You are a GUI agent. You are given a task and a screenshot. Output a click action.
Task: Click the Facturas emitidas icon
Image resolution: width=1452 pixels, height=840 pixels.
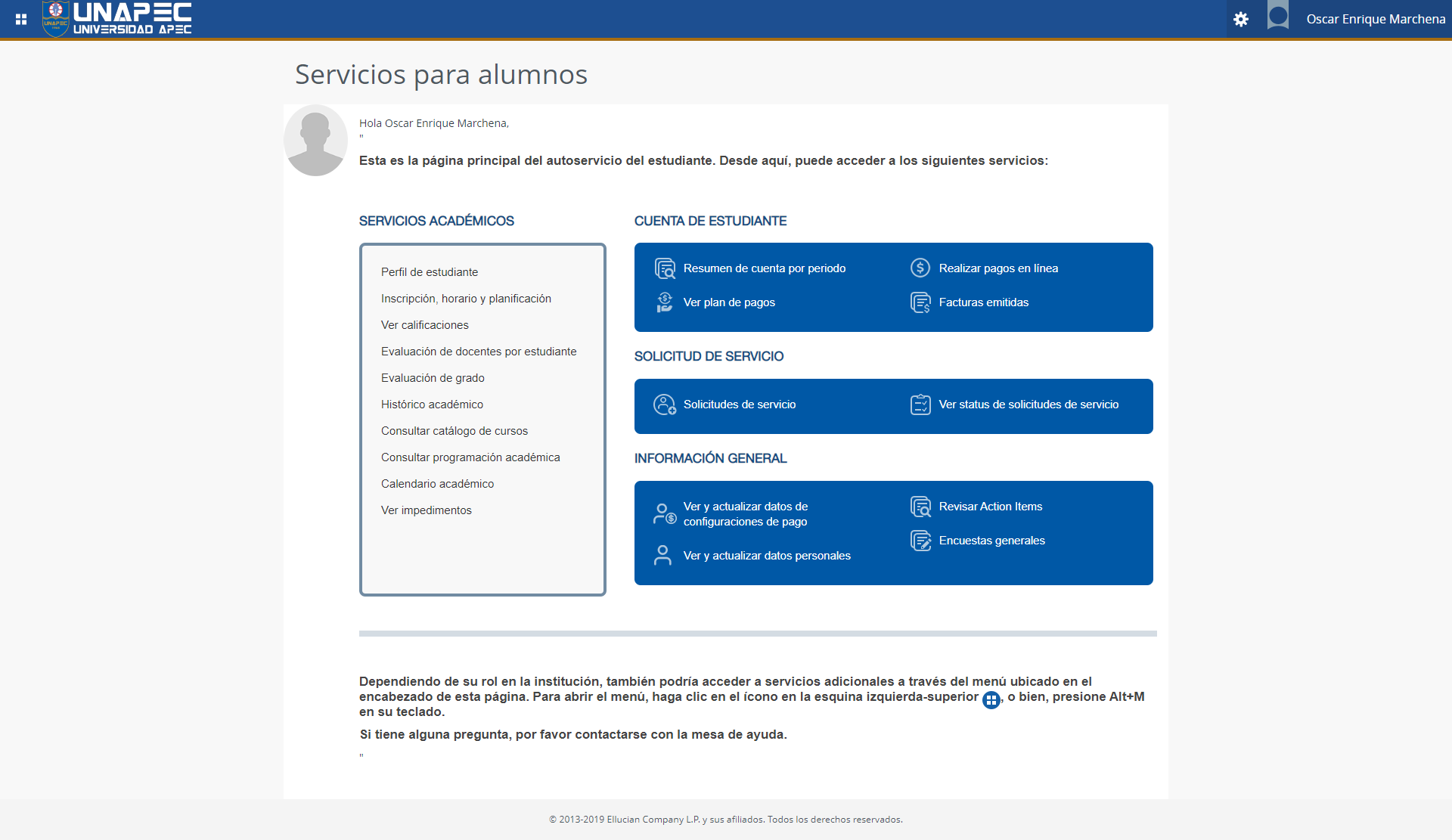pos(920,302)
